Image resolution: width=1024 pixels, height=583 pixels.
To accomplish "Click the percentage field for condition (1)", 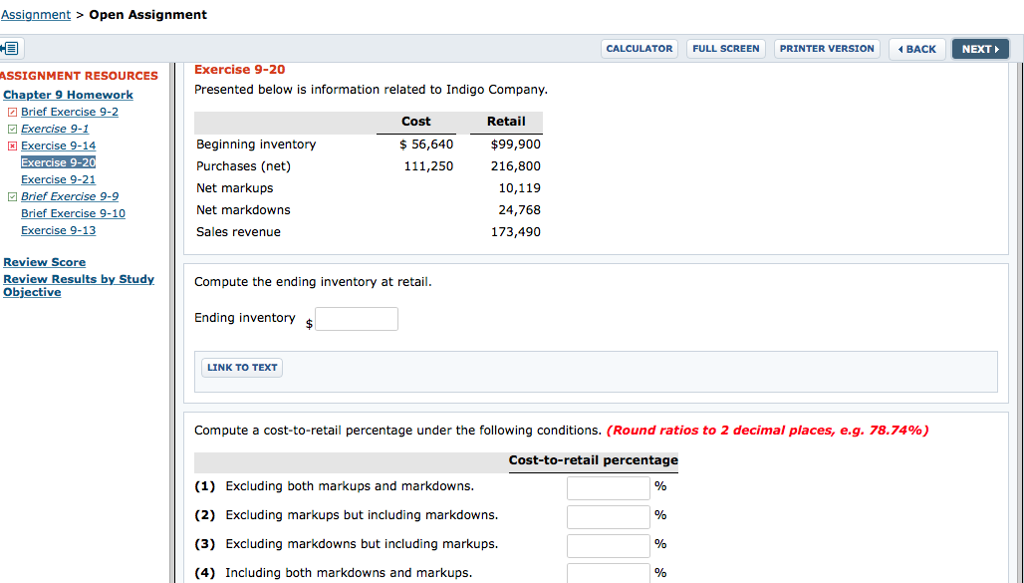I will [x=607, y=487].
